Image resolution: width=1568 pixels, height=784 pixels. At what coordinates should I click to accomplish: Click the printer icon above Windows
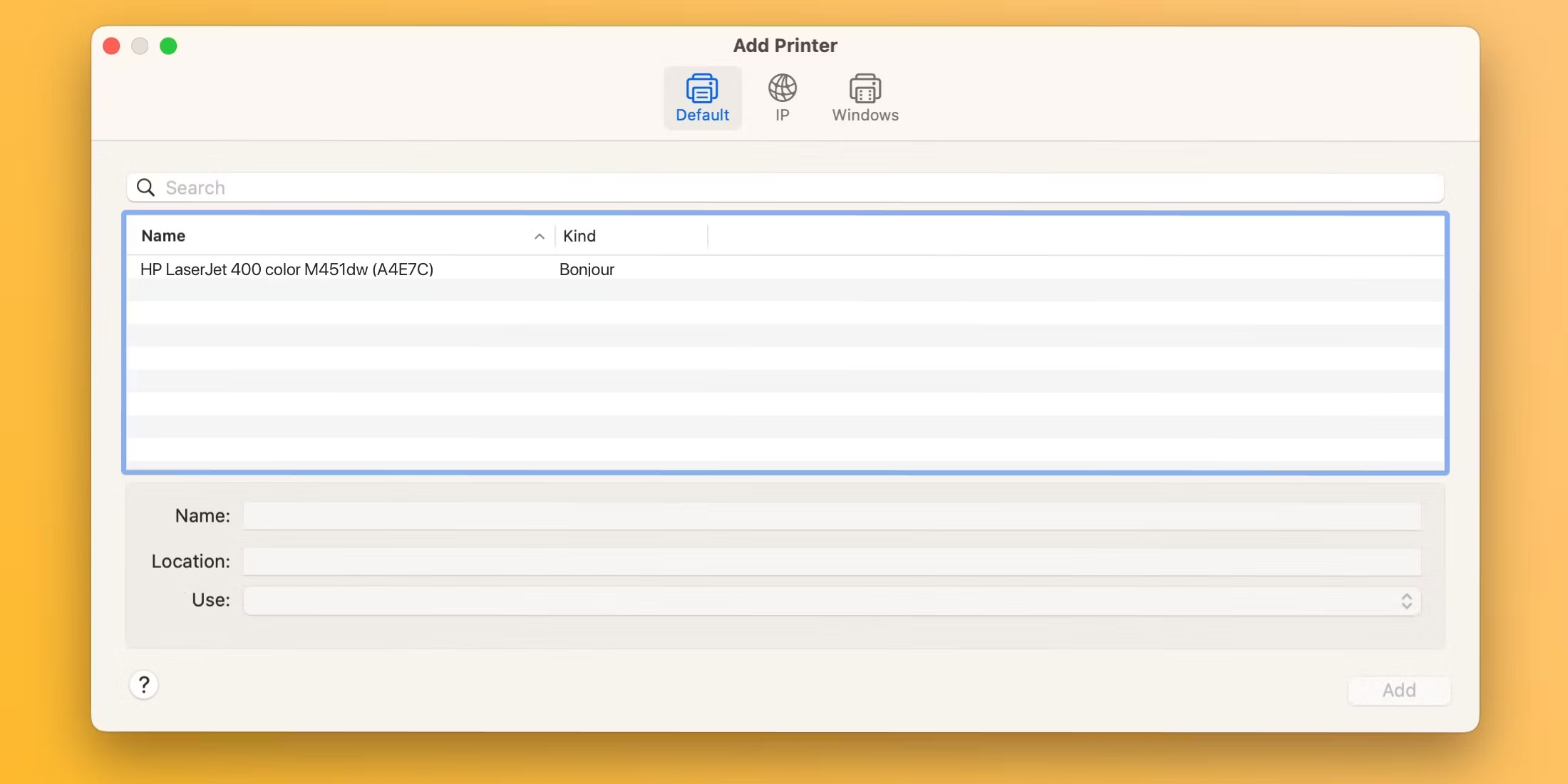865,87
